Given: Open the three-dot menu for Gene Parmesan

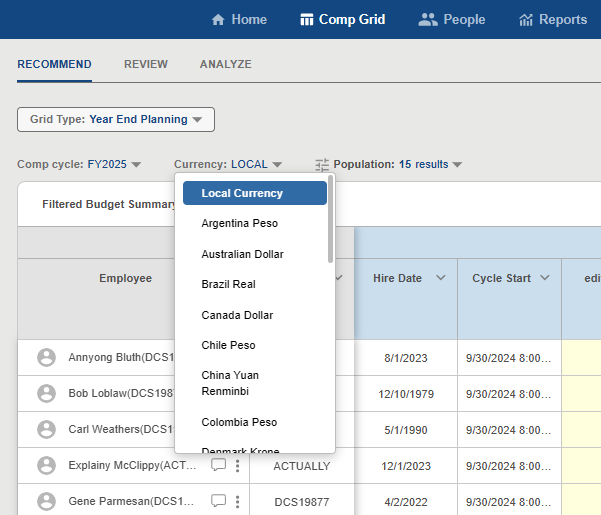Looking at the screenshot, I should pos(238,501).
